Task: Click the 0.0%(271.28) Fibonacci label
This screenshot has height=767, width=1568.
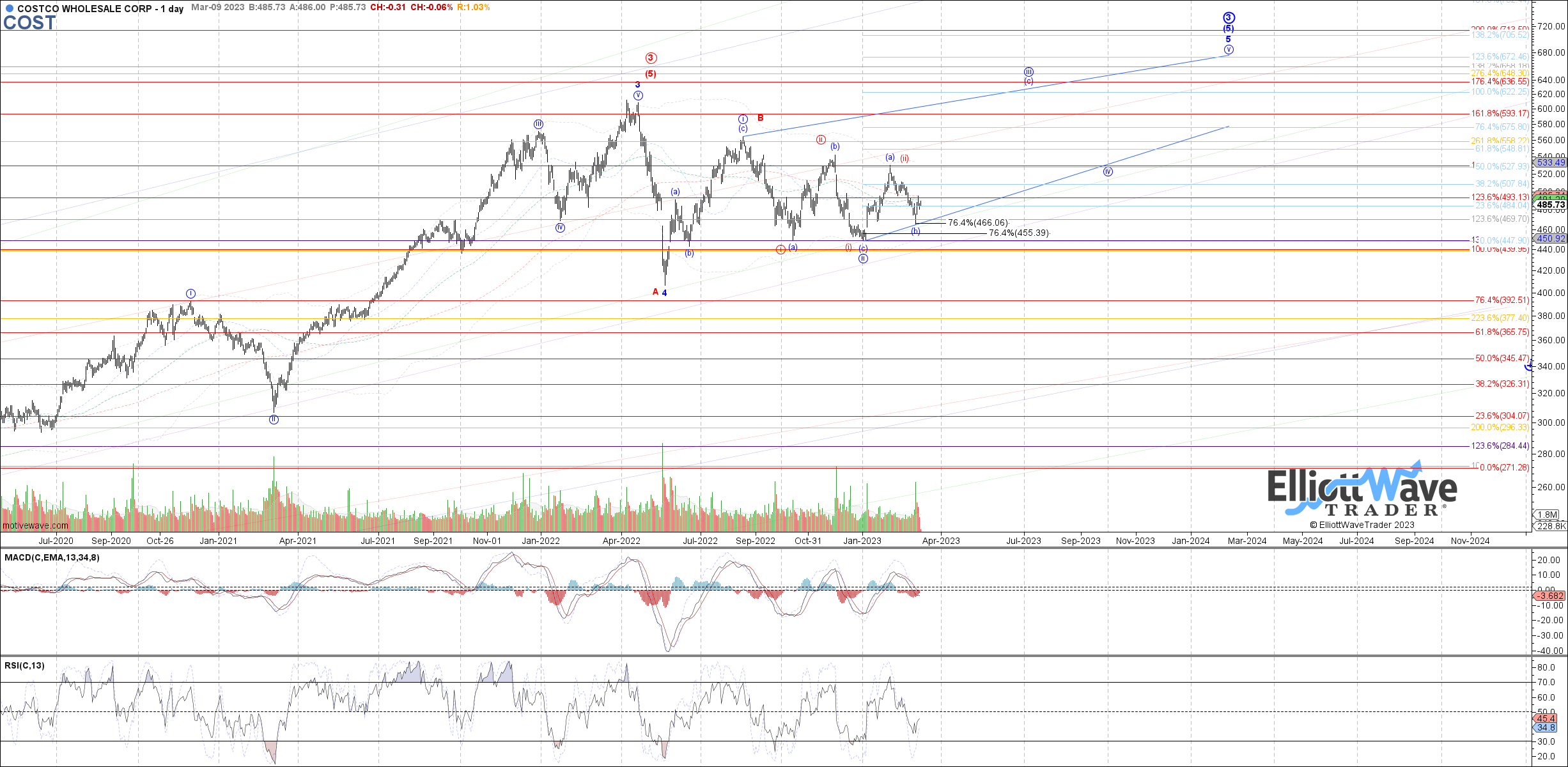Action: click(x=1504, y=468)
